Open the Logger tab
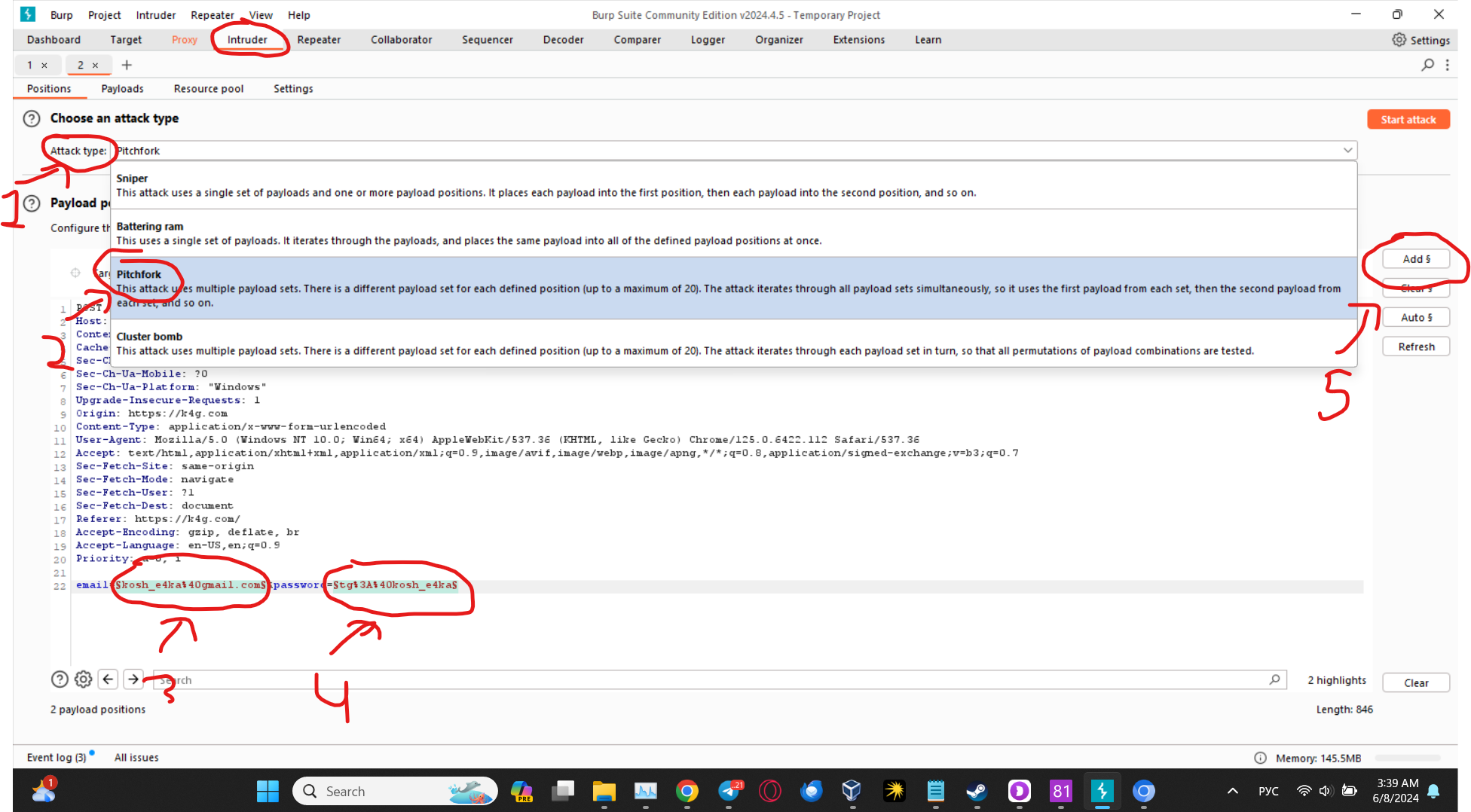This screenshot has height=812, width=1471. coord(708,40)
